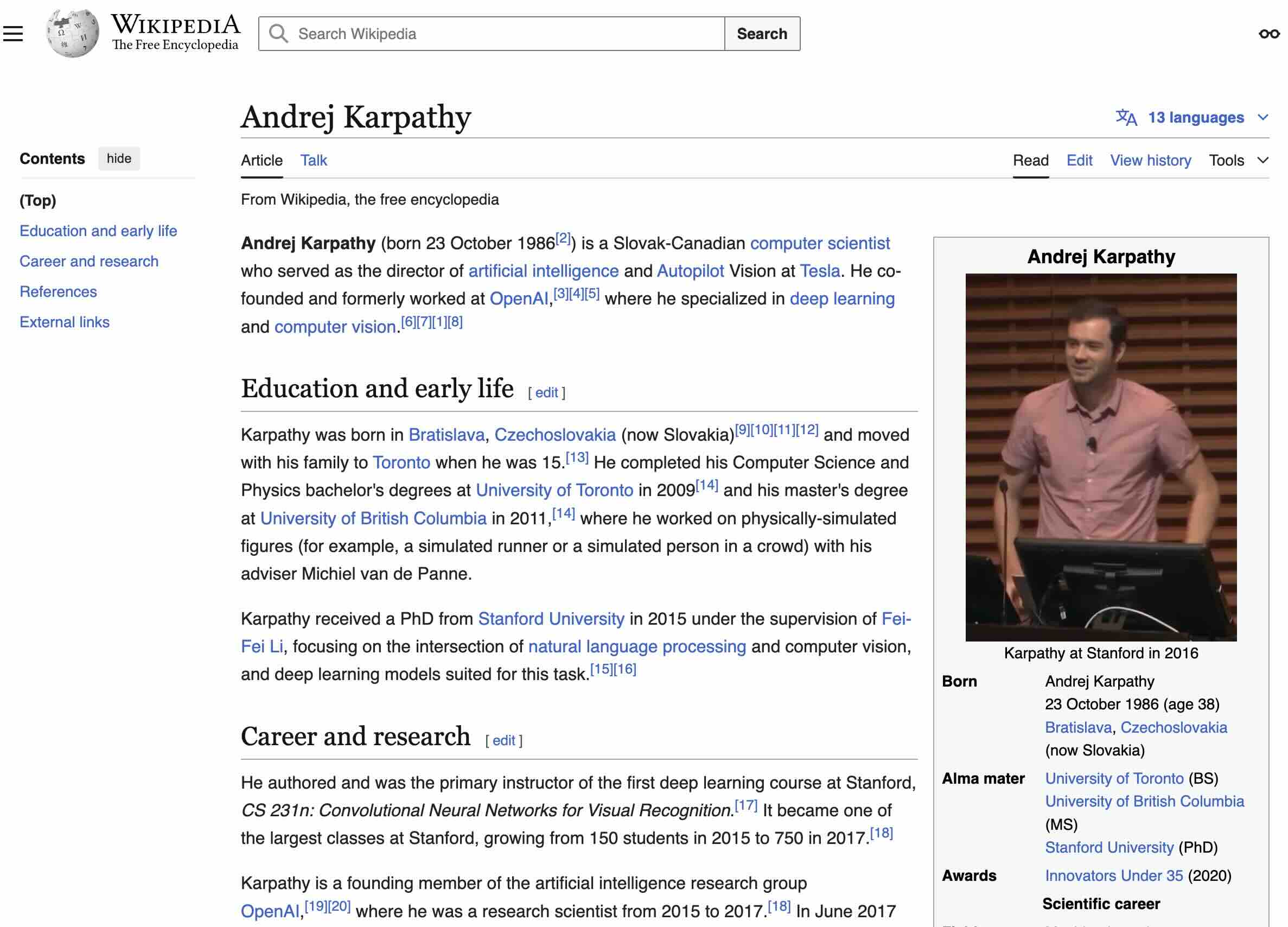Edit the Career and research section
The height and width of the screenshot is (927, 1288).
(503, 741)
